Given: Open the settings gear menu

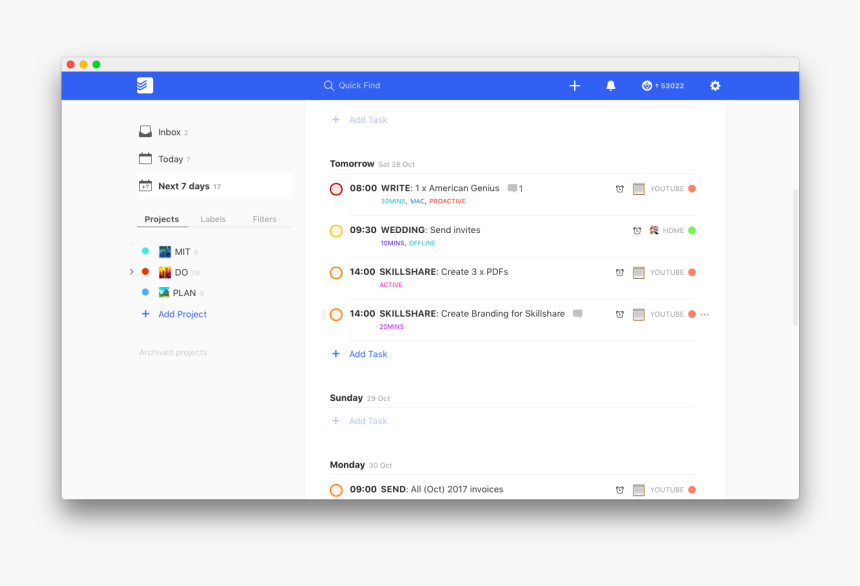Looking at the screenshot, I should pos(715,86).
